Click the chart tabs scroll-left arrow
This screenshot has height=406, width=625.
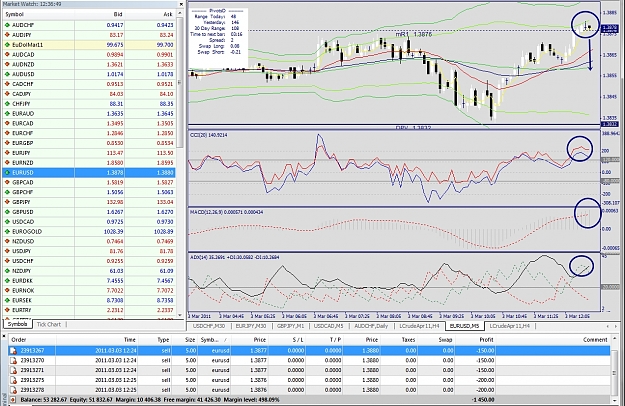coord(607,326)
